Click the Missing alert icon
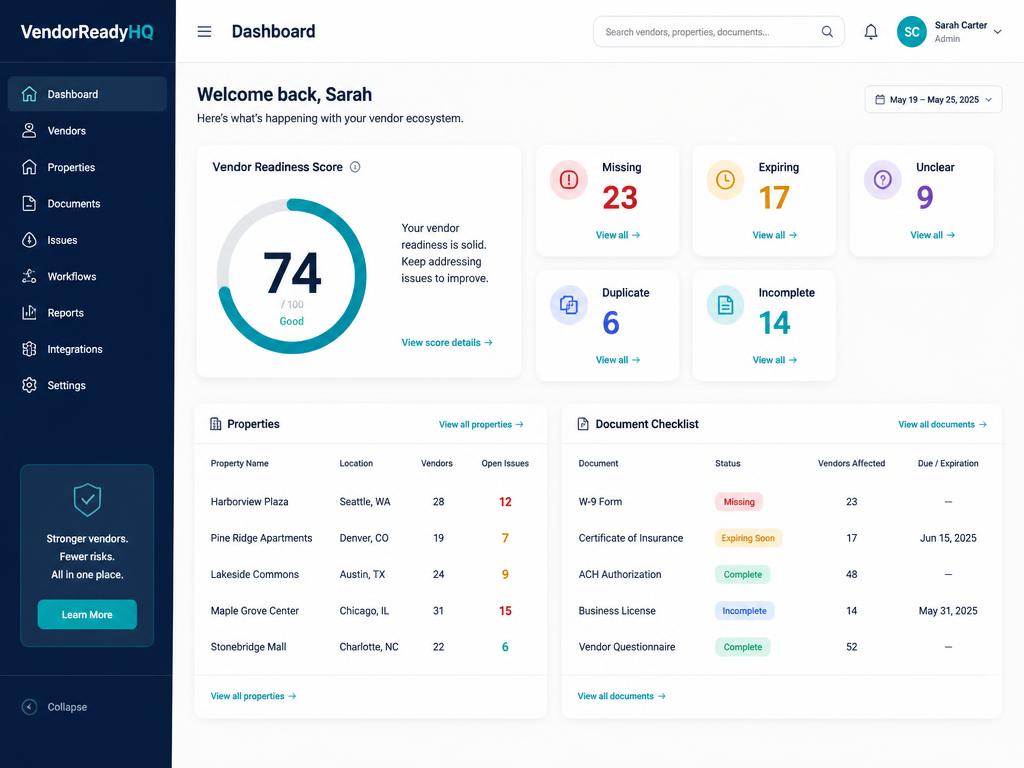The image size is (1024, 768). 569,180
